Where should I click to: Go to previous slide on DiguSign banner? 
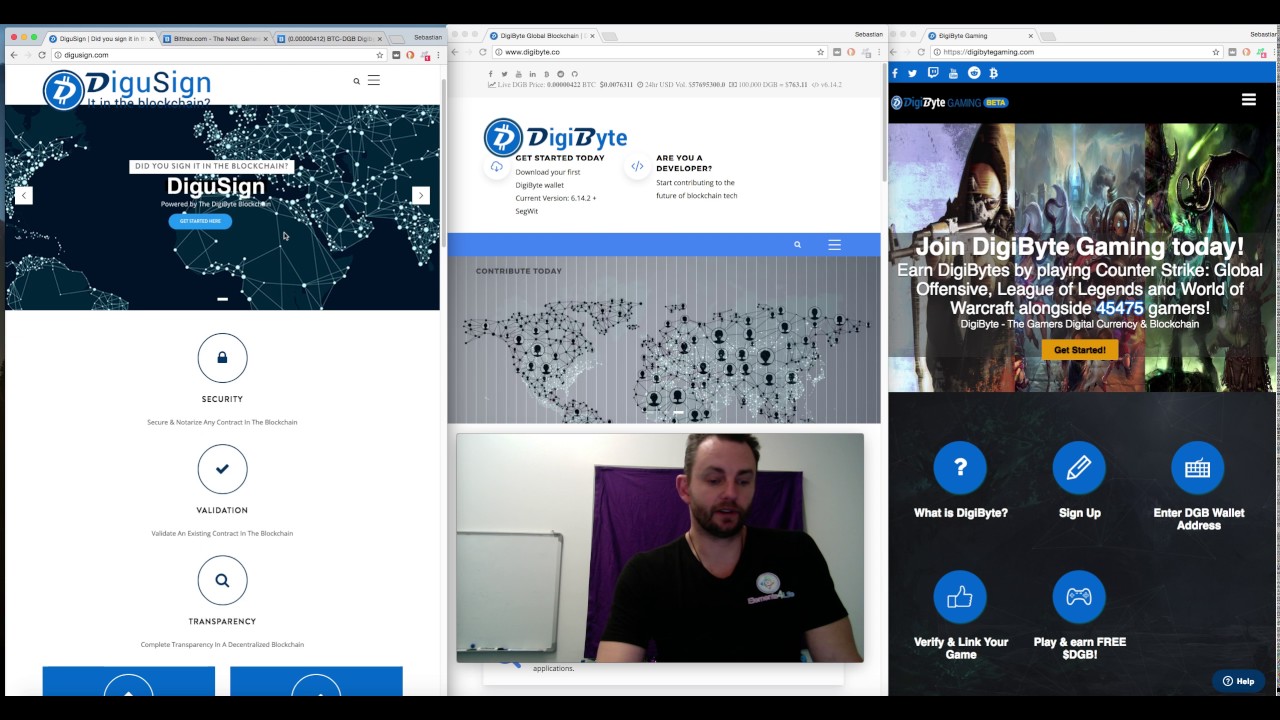pos(24,196)
